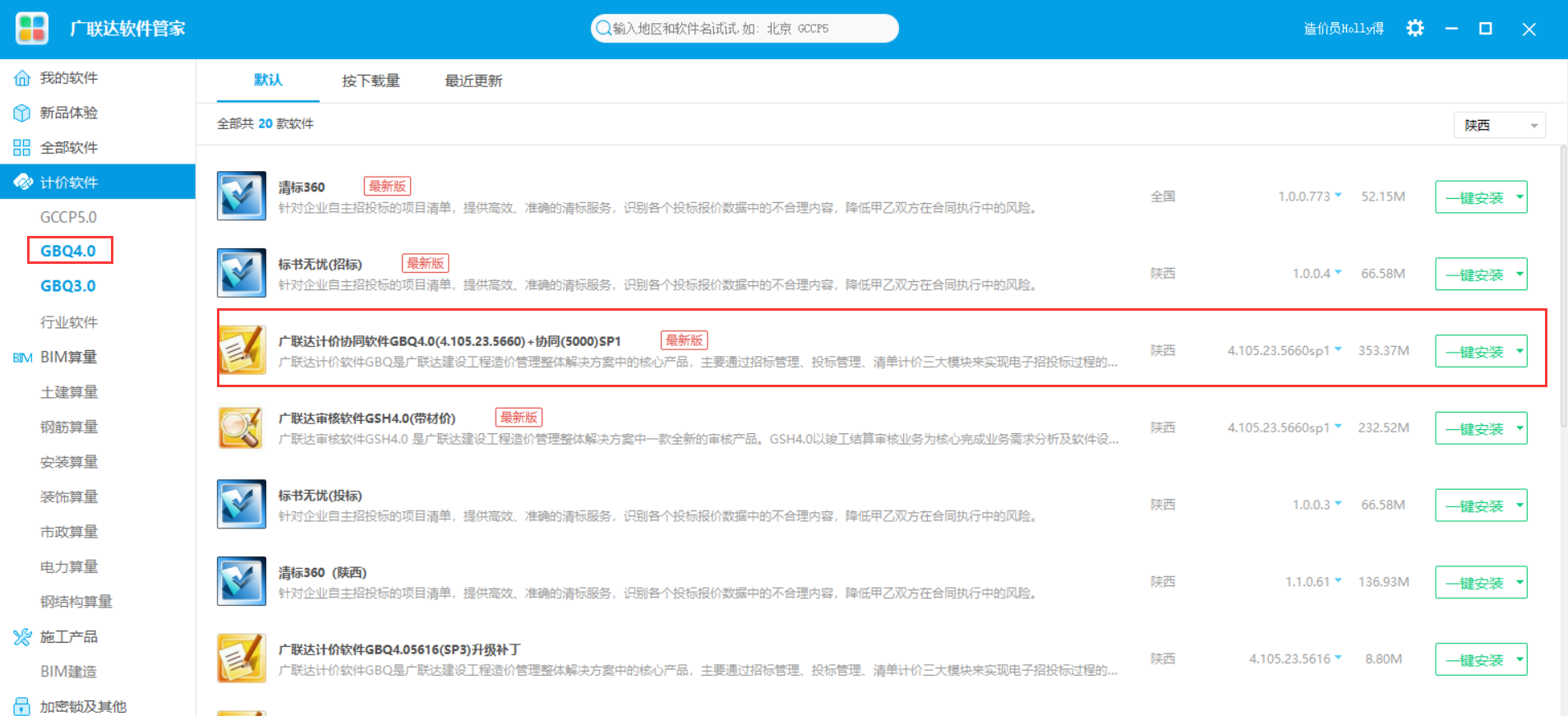Expand version dropdown for GBQ4.0 协同 SP1

[1338, 350]
